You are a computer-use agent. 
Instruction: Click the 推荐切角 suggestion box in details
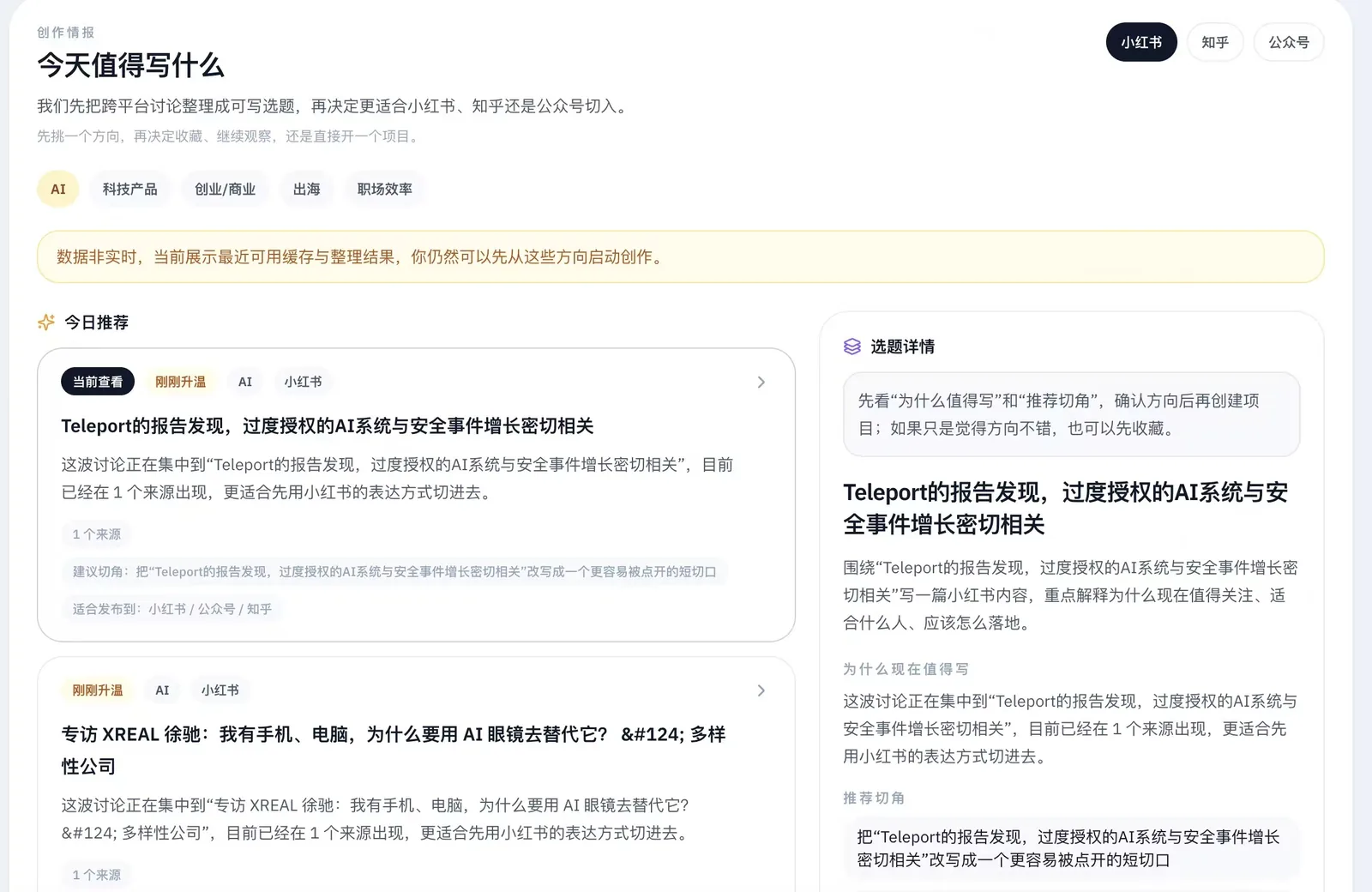1071,848
